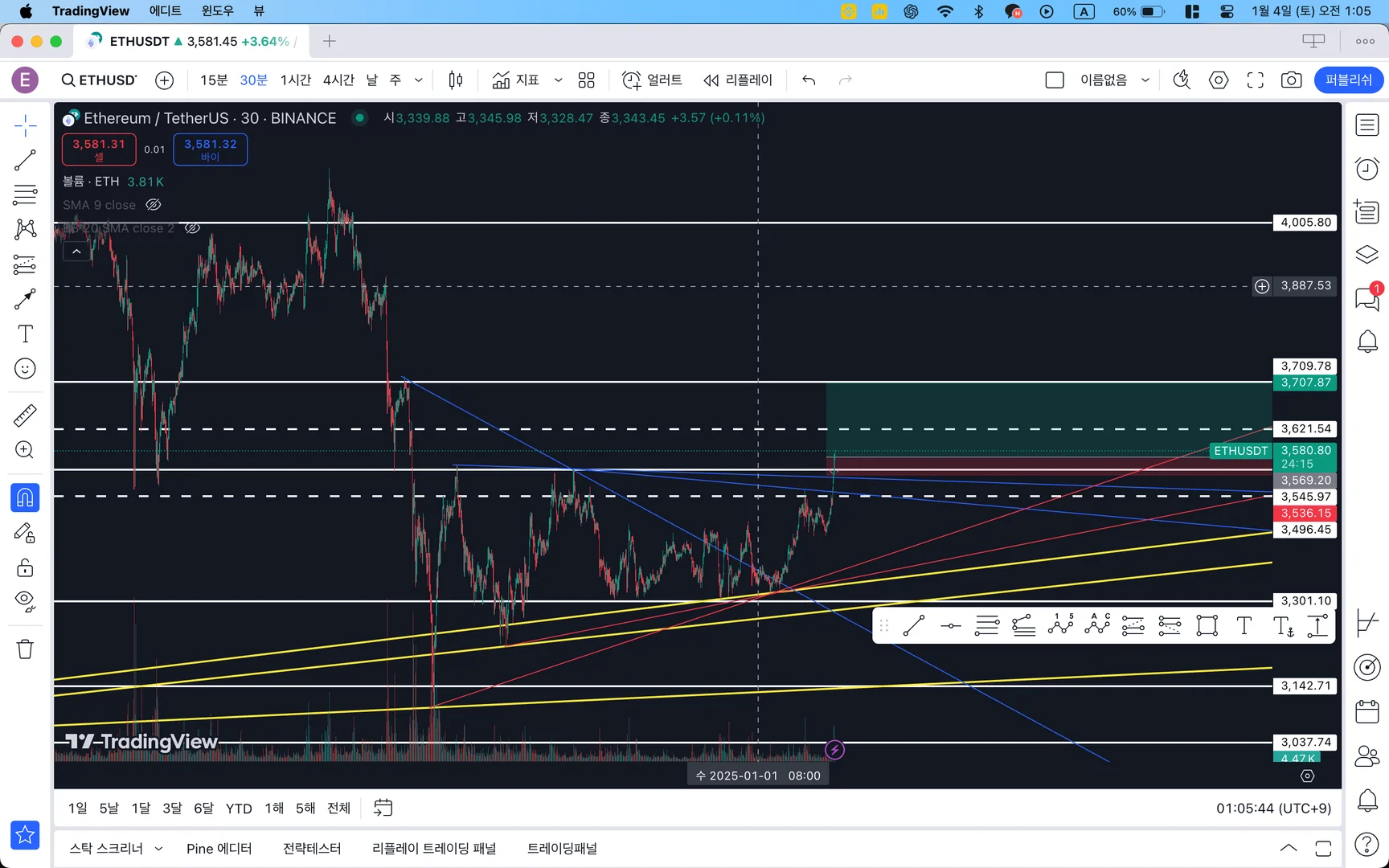Image resolution: width=1389 pixels, height=868 pixels.
Task: Select the ruler measure tool
Action: (x=25, y=416)
